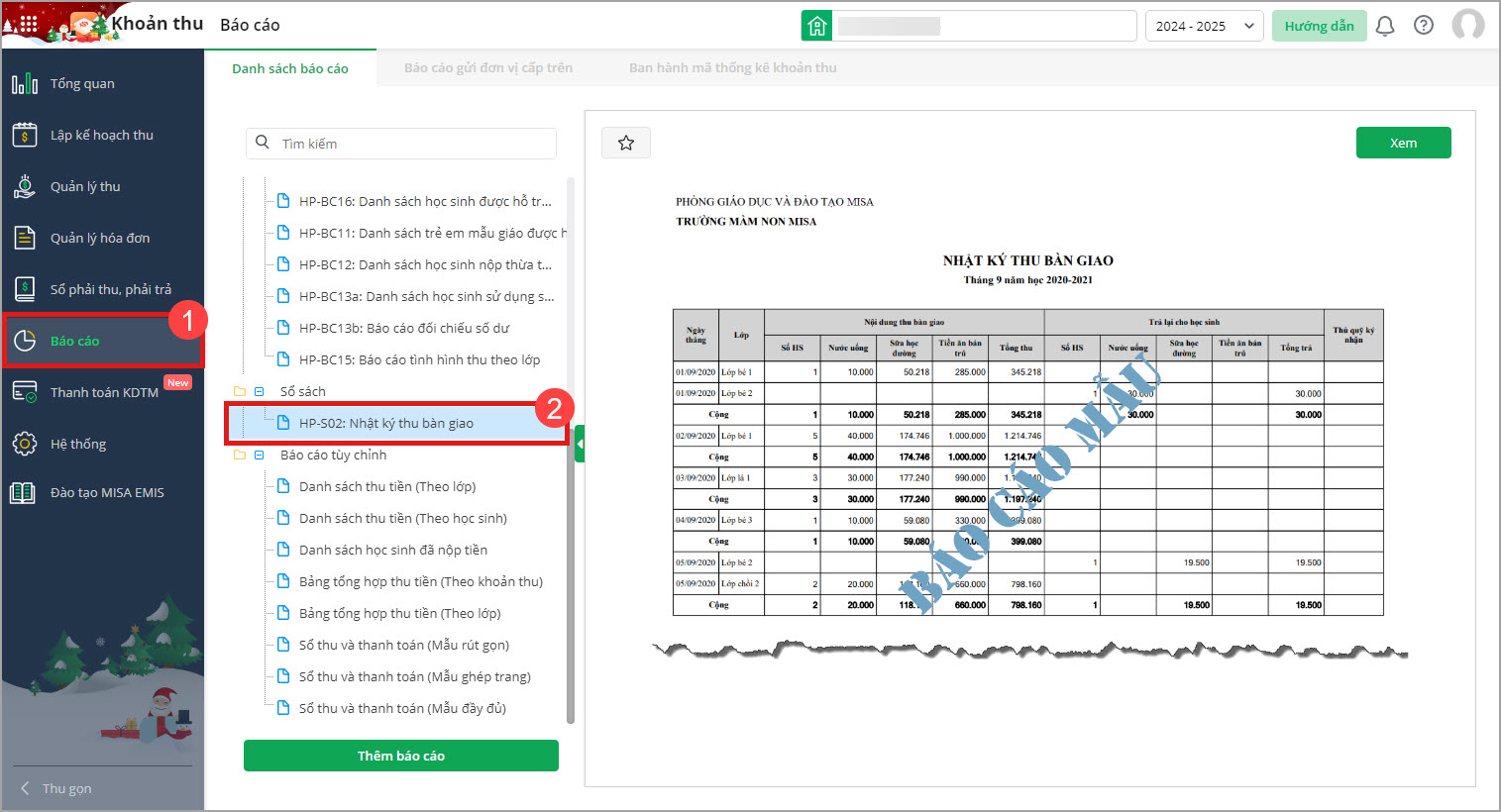Click the Tổng quan chart icon

click(x=25, y=83)
